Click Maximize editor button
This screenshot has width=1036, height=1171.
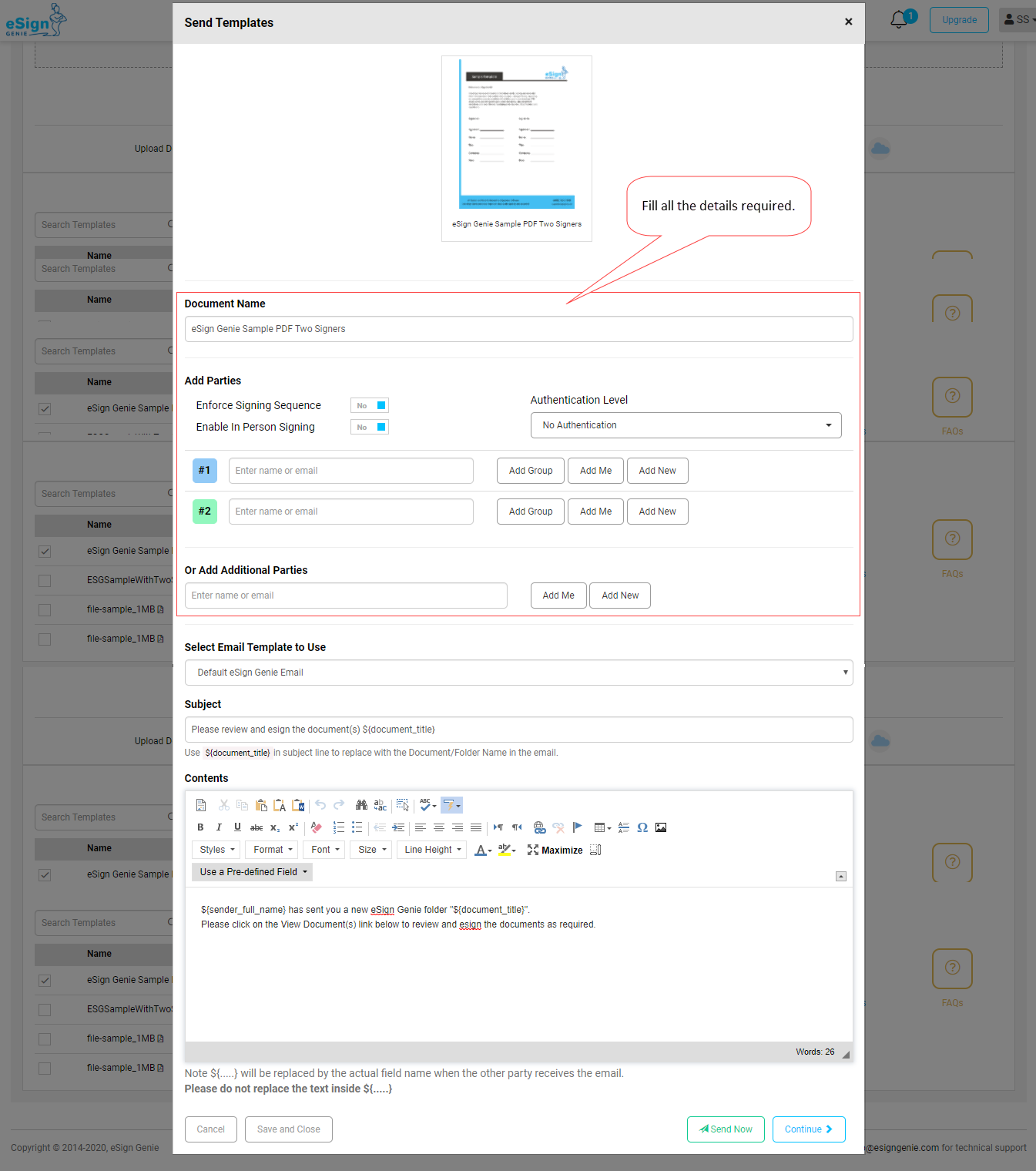tap(555, 850)
